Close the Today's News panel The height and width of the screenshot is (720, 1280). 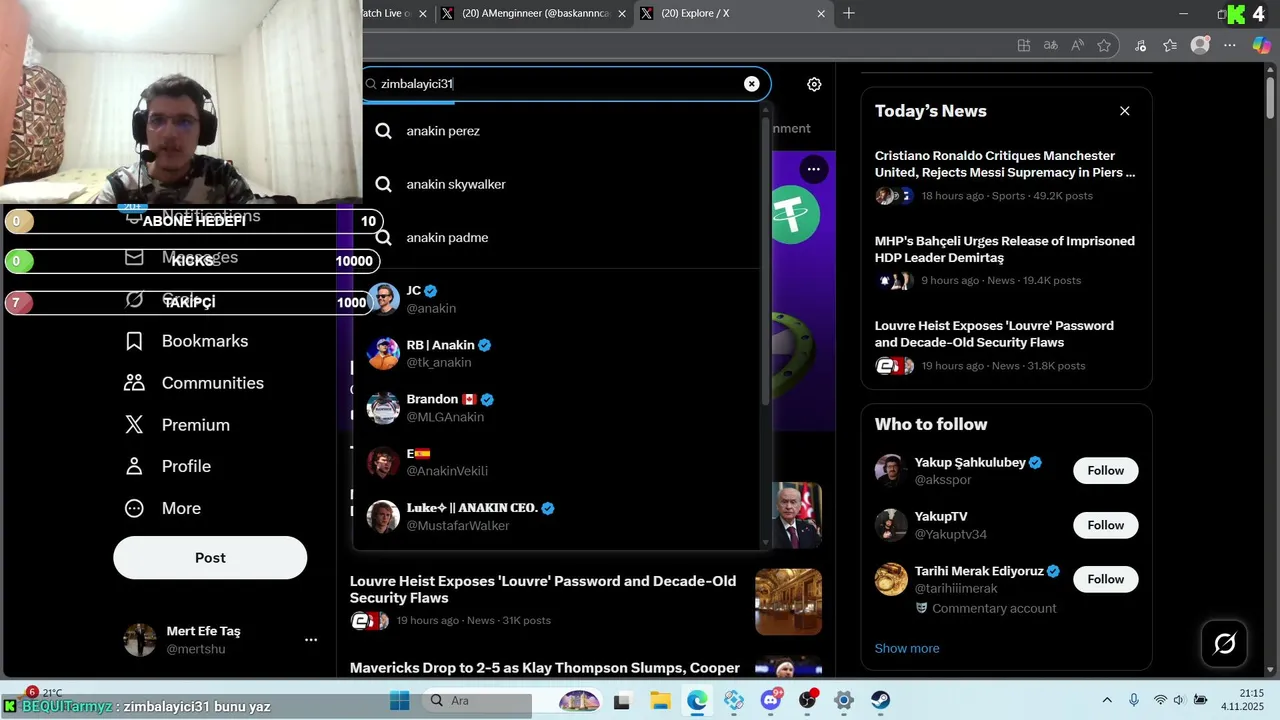[x=1125, y=111]
